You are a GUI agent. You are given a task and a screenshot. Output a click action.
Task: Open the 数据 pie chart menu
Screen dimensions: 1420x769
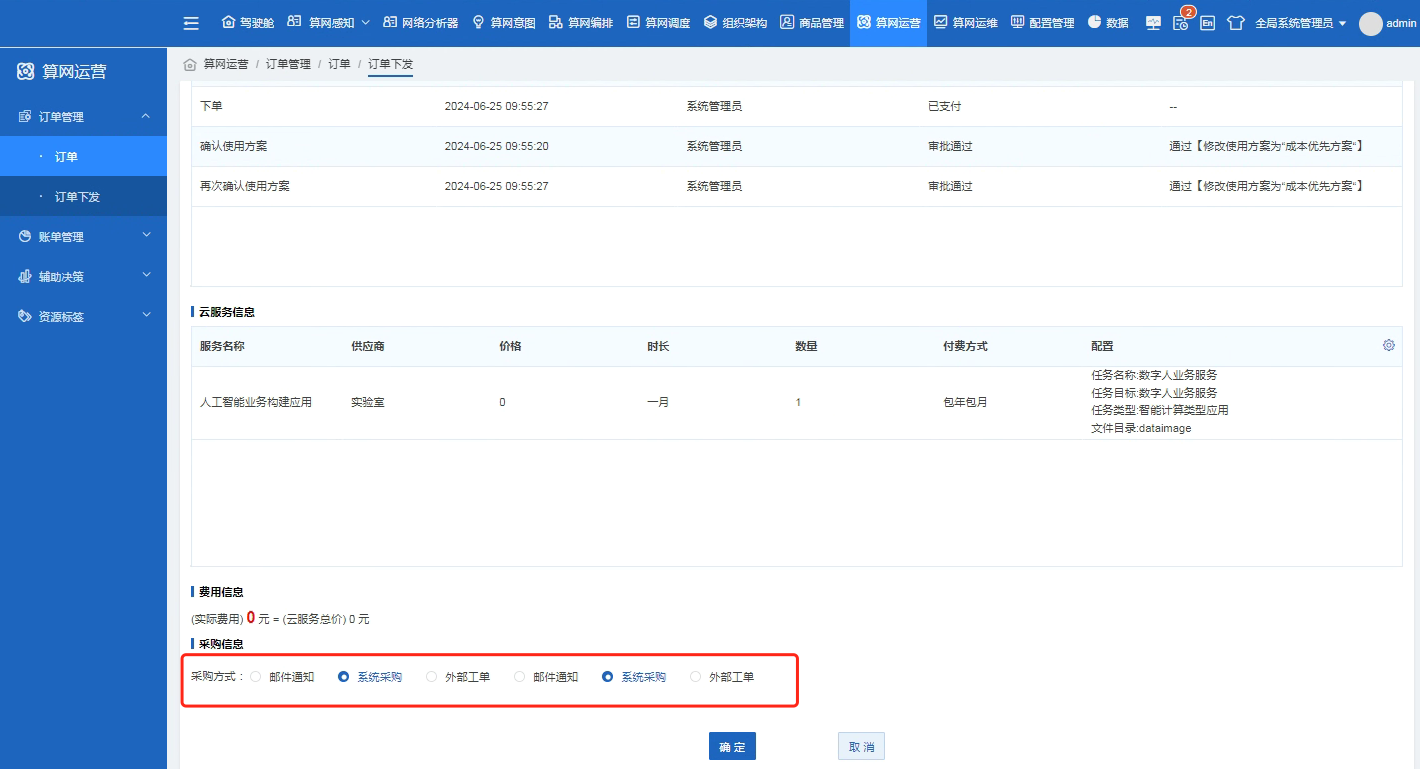coord(1108,23)
